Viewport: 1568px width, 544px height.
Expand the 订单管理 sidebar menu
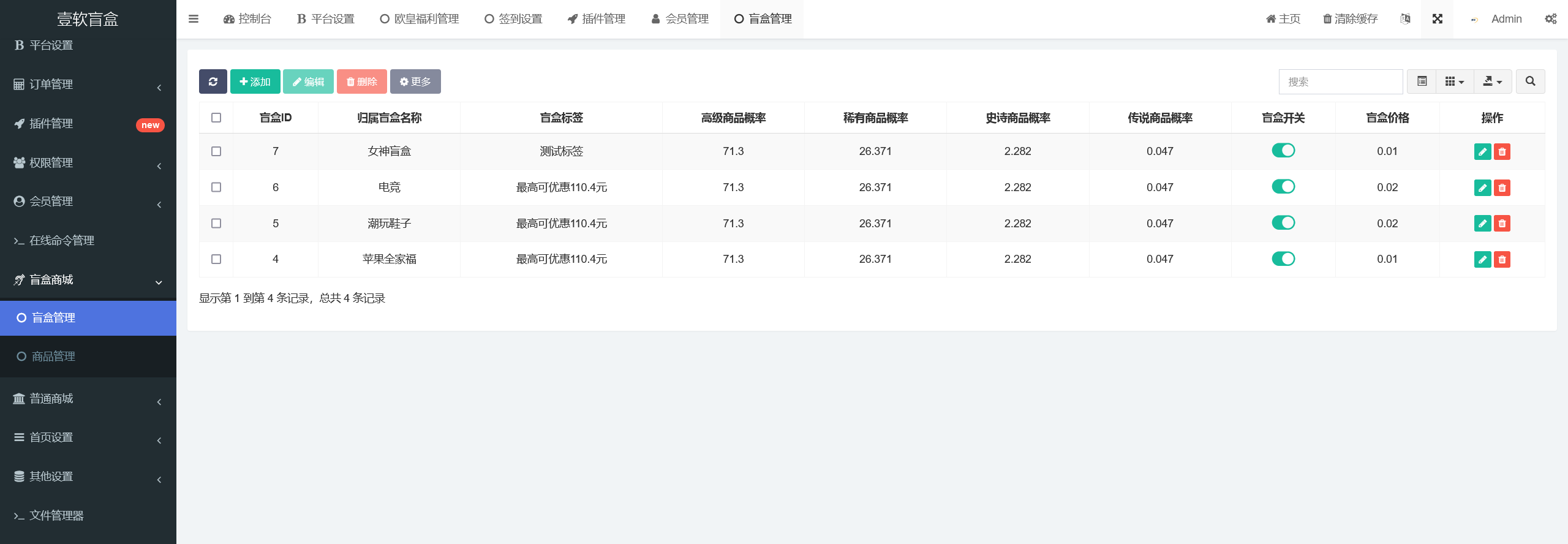click(88, 85)
